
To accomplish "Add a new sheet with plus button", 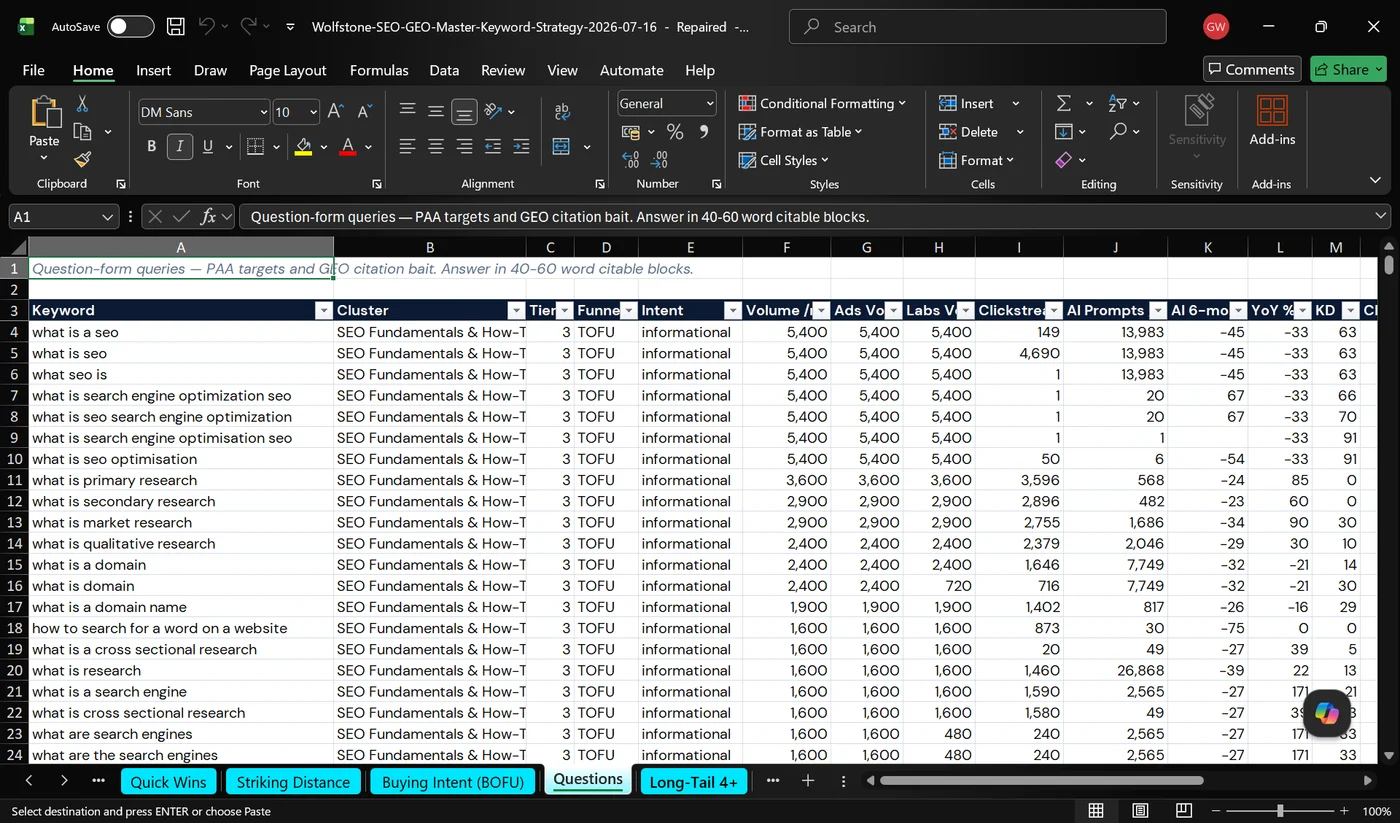I will pos(808,781).
